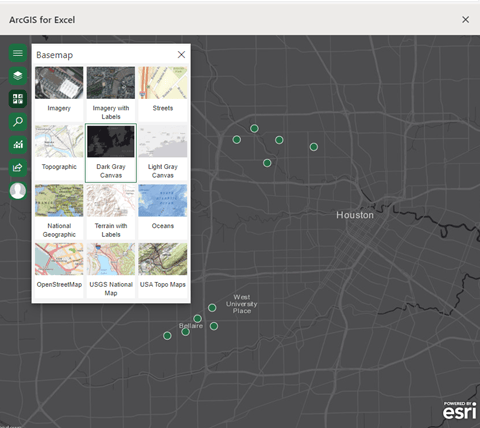Open the Search magnifier tool
The width and height of the screenshot is (480, 428).
click(18, 122)
